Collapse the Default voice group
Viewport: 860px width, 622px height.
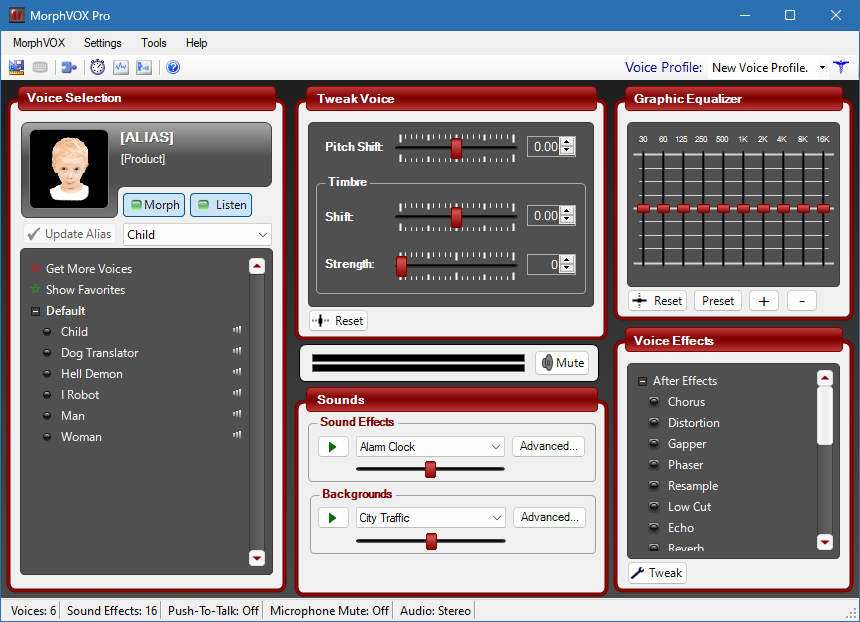pyautogui.click(x=35, y=311)
